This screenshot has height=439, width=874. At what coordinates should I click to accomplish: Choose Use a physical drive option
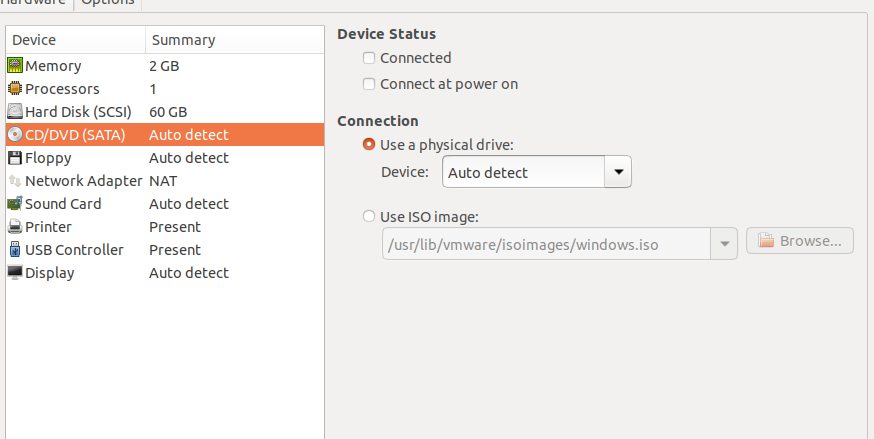pyautogui.click(x=370, y=145)
